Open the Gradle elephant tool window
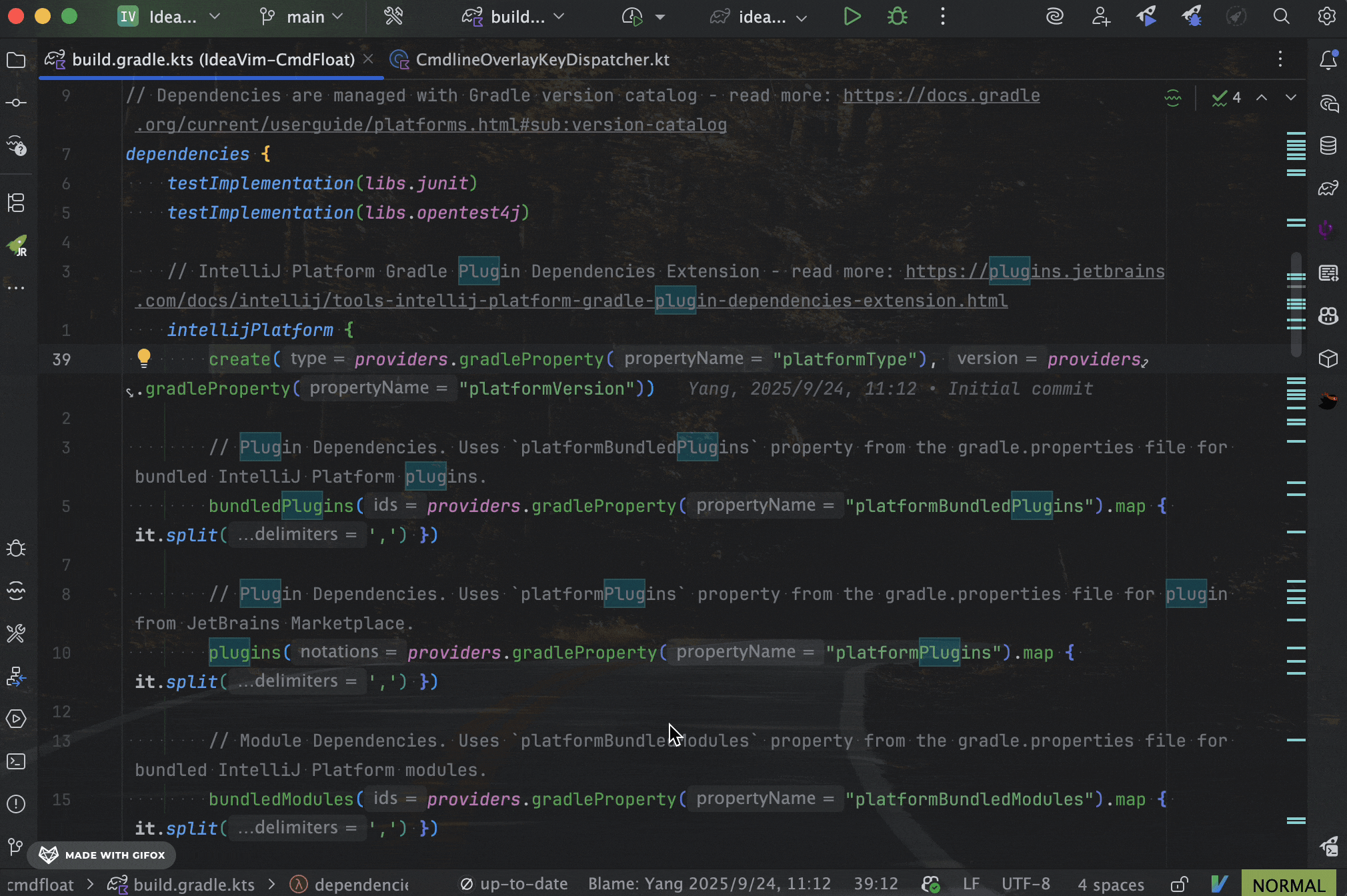Screen dimensions: 1347x896 point(1328,187)
